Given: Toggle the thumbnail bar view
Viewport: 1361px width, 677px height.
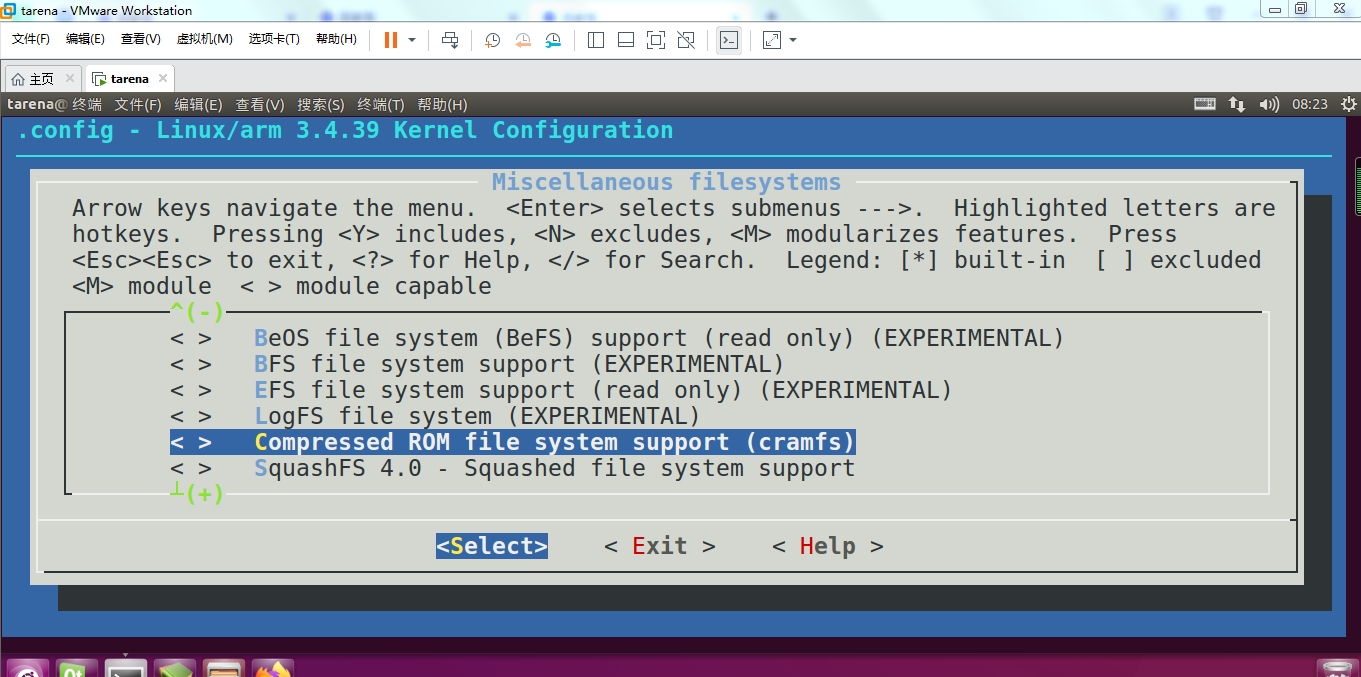Looking at the screenshot, I should point(626,40).
